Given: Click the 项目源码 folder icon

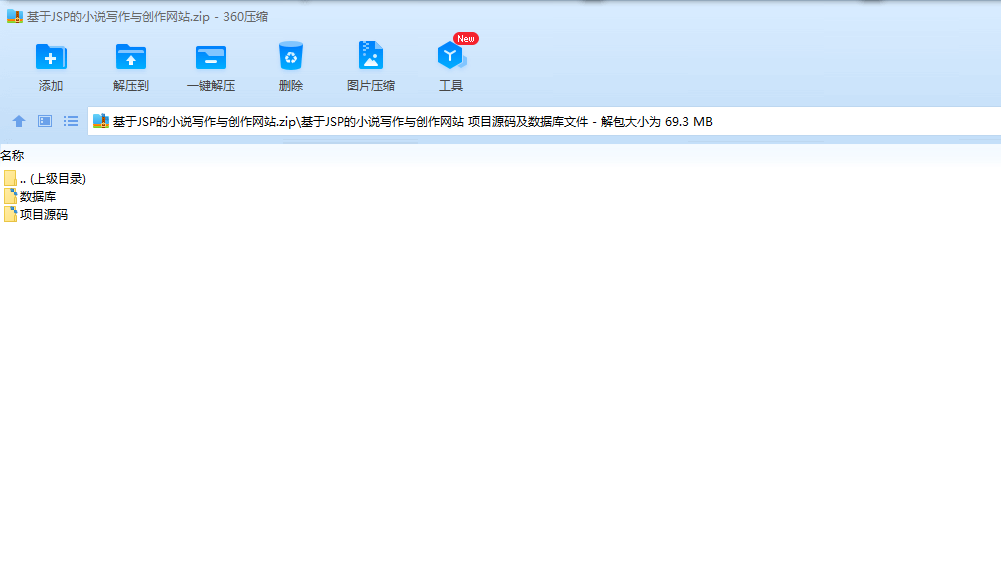Looking at the screenshot, I should 10,214.
